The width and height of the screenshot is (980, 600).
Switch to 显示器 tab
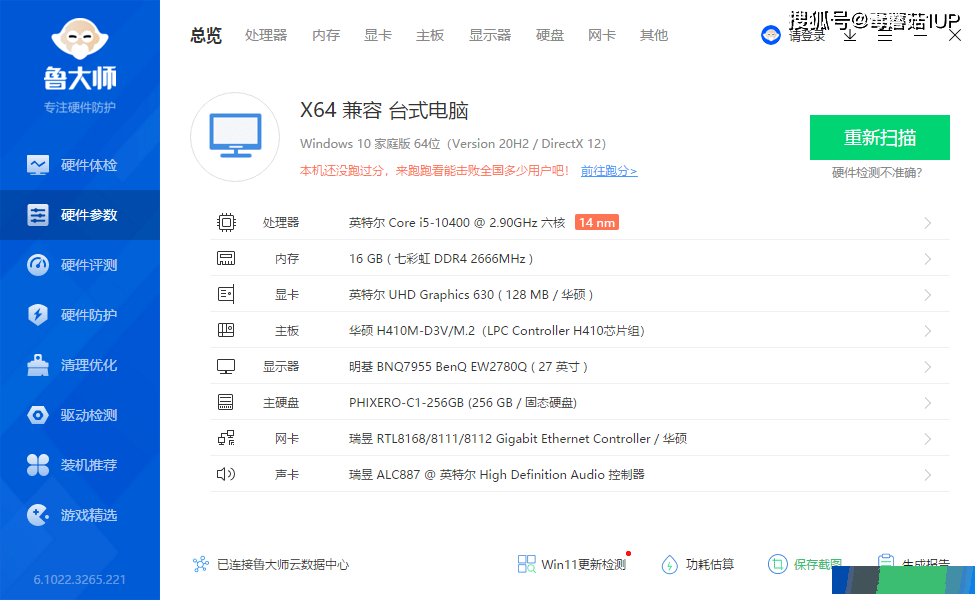[x=490, y=36]
